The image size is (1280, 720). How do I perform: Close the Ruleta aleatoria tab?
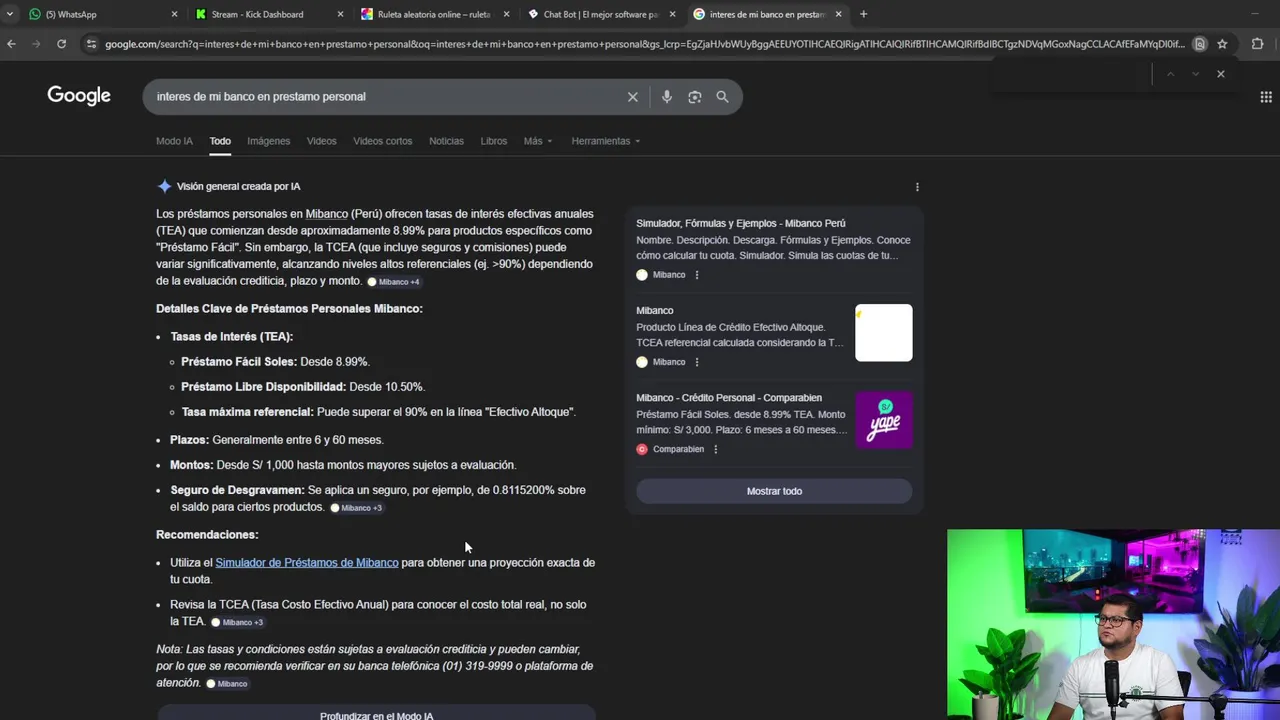(x=506, y=14)
